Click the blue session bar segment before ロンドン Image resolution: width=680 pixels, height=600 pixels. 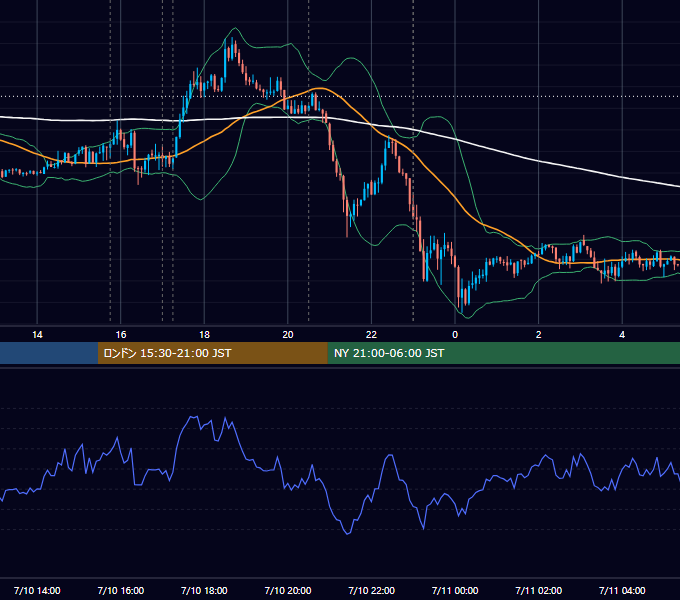[49, 353]
